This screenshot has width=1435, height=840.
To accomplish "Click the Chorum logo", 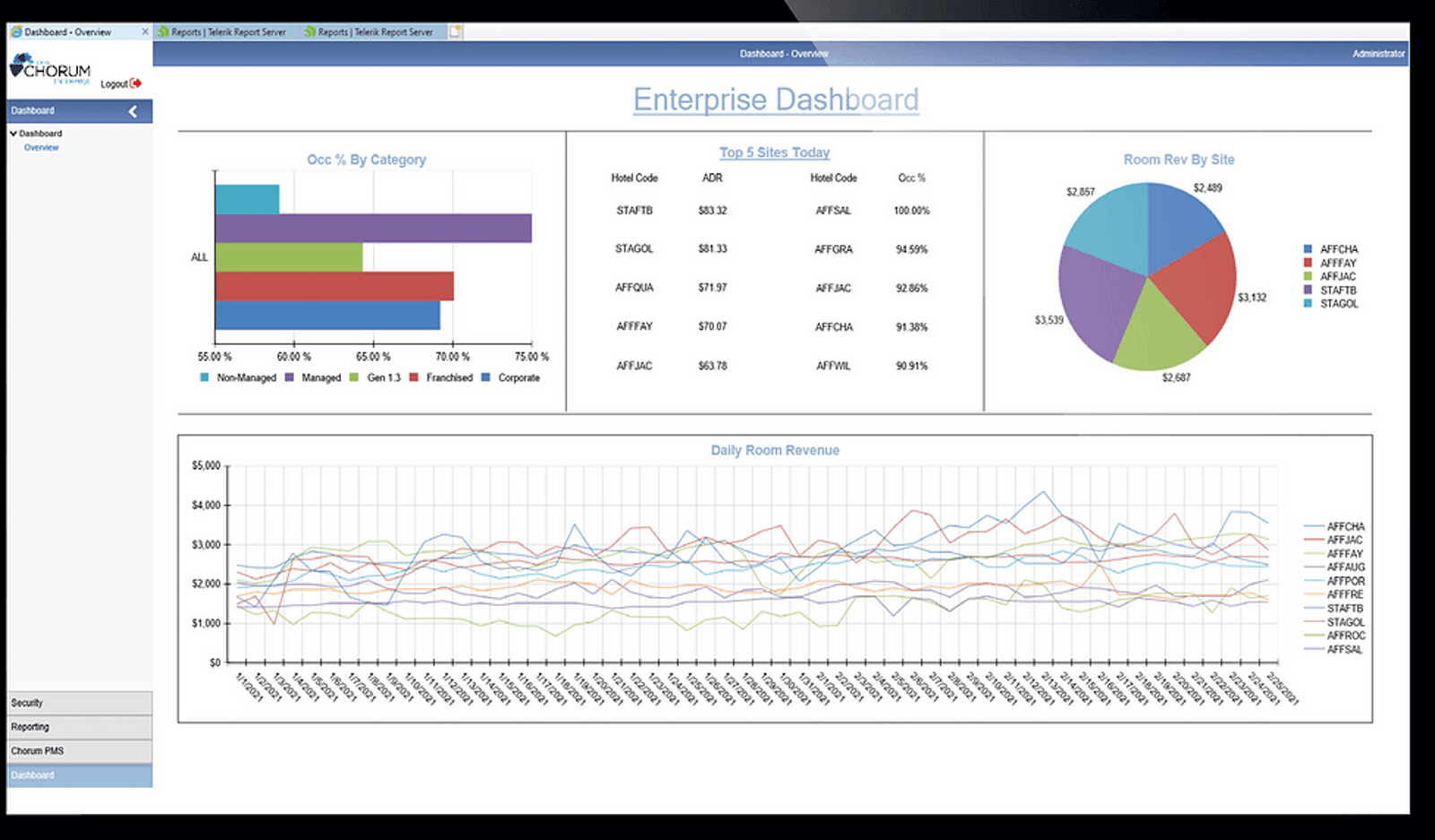I will tap(50, 69).
